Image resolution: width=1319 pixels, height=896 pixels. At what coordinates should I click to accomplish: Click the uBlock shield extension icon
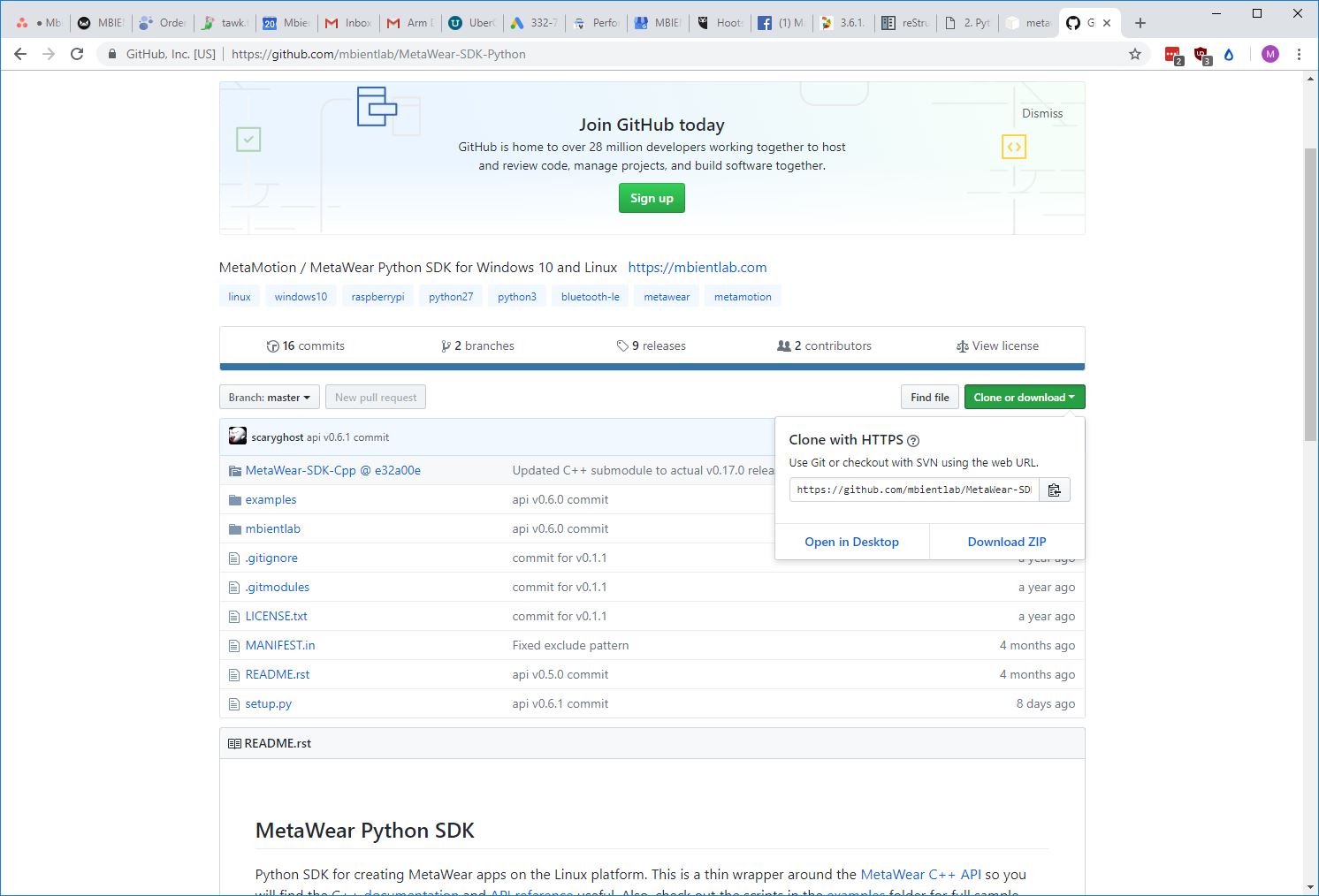[1202, 55]
